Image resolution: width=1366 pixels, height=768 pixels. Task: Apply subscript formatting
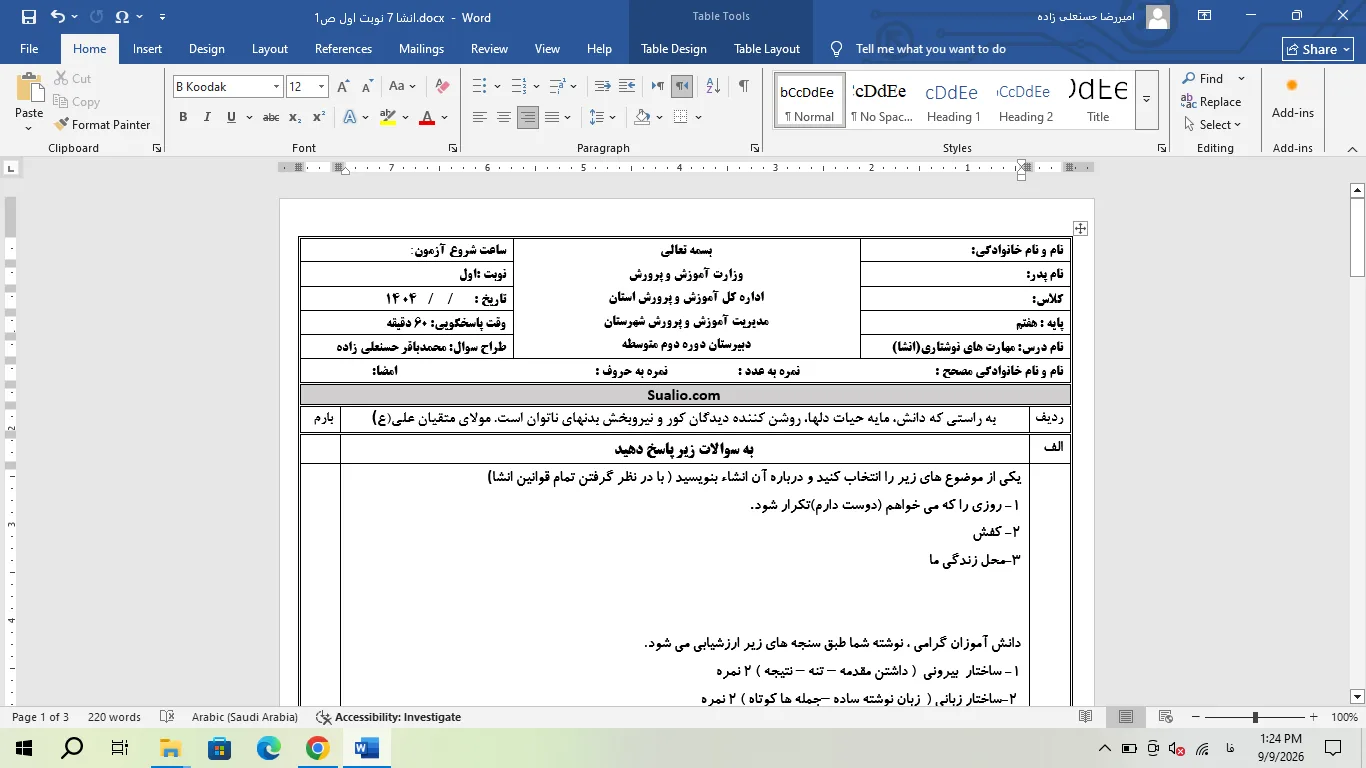(295, 117)
